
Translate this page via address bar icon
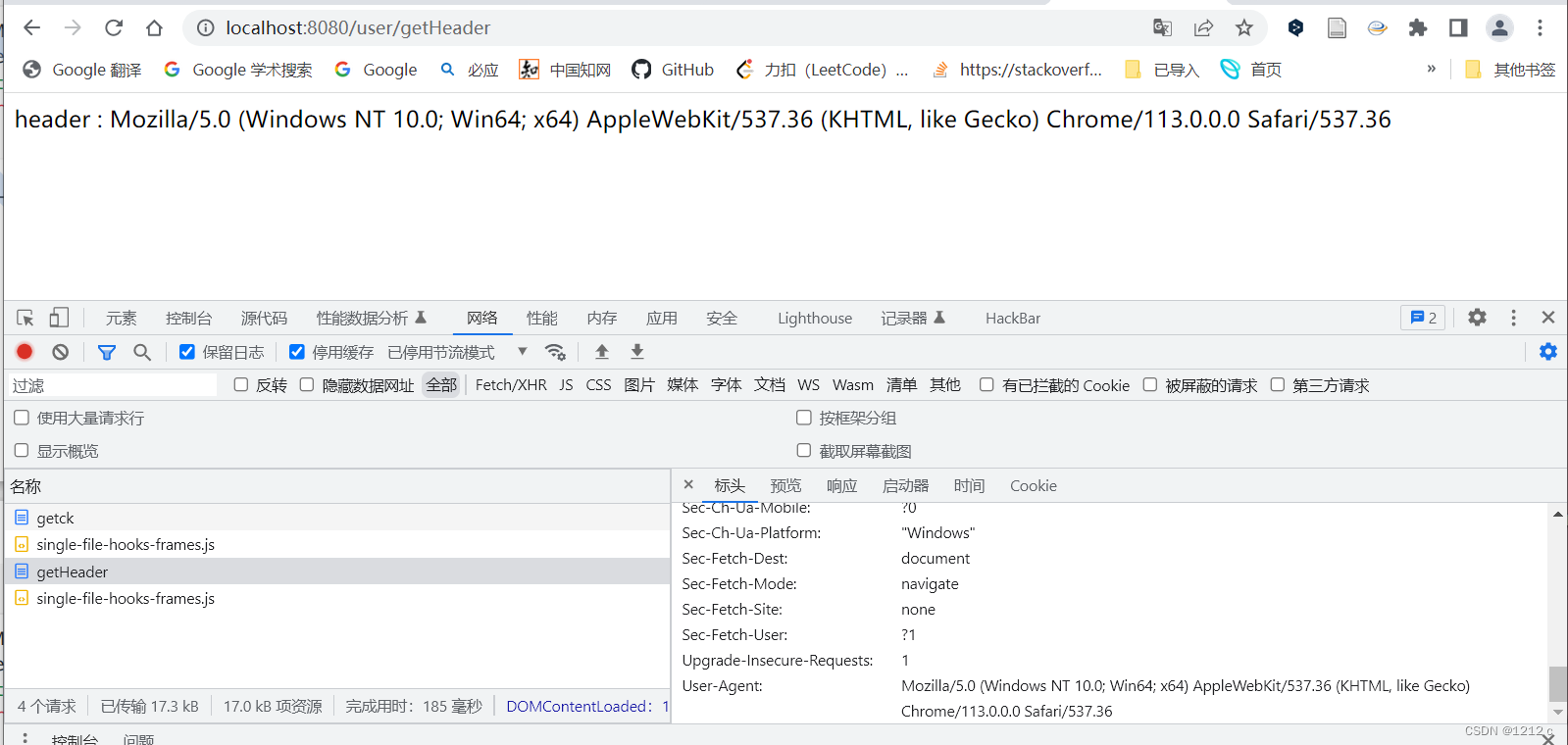1162,27
